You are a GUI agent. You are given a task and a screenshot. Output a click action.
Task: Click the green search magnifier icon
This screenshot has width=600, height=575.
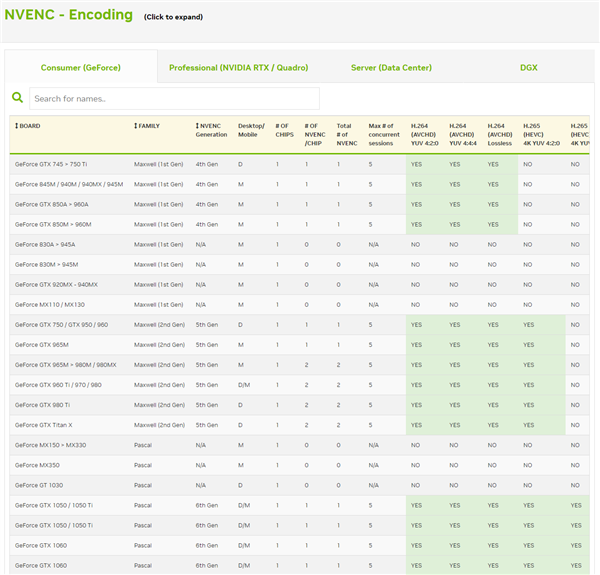point(17,98)
